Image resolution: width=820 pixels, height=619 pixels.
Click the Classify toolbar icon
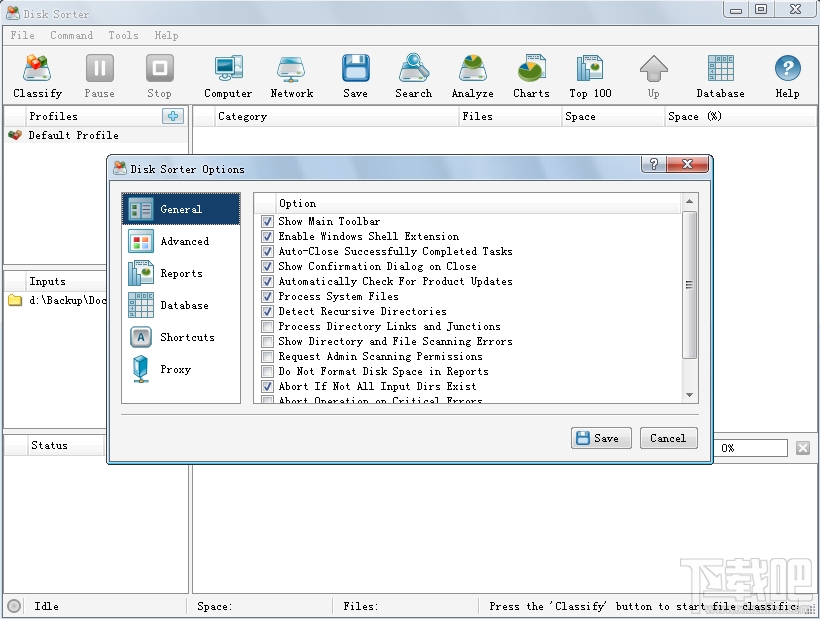pyautogui.click(x=37, y=68)
